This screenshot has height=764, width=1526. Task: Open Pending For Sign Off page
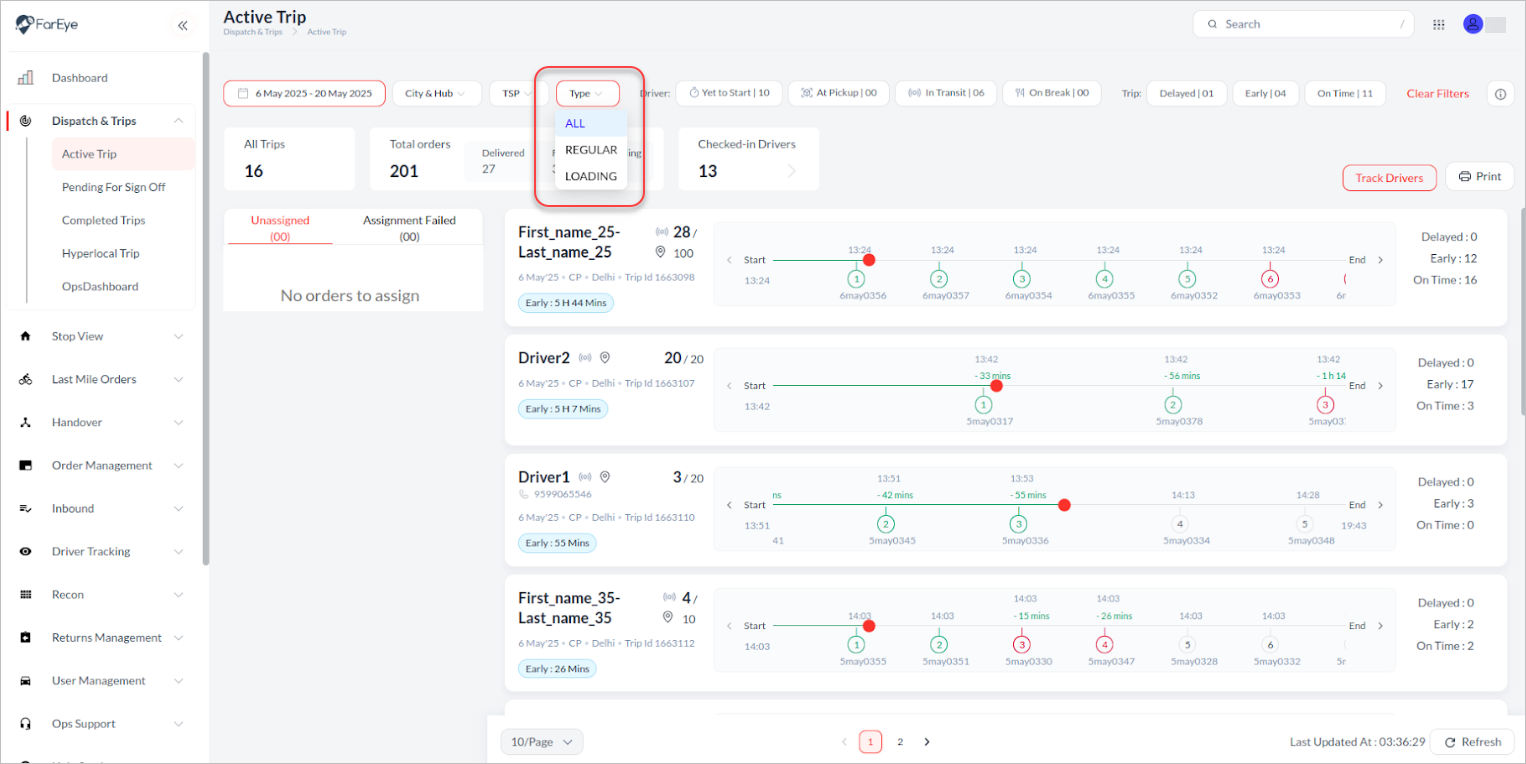[114, 187]
